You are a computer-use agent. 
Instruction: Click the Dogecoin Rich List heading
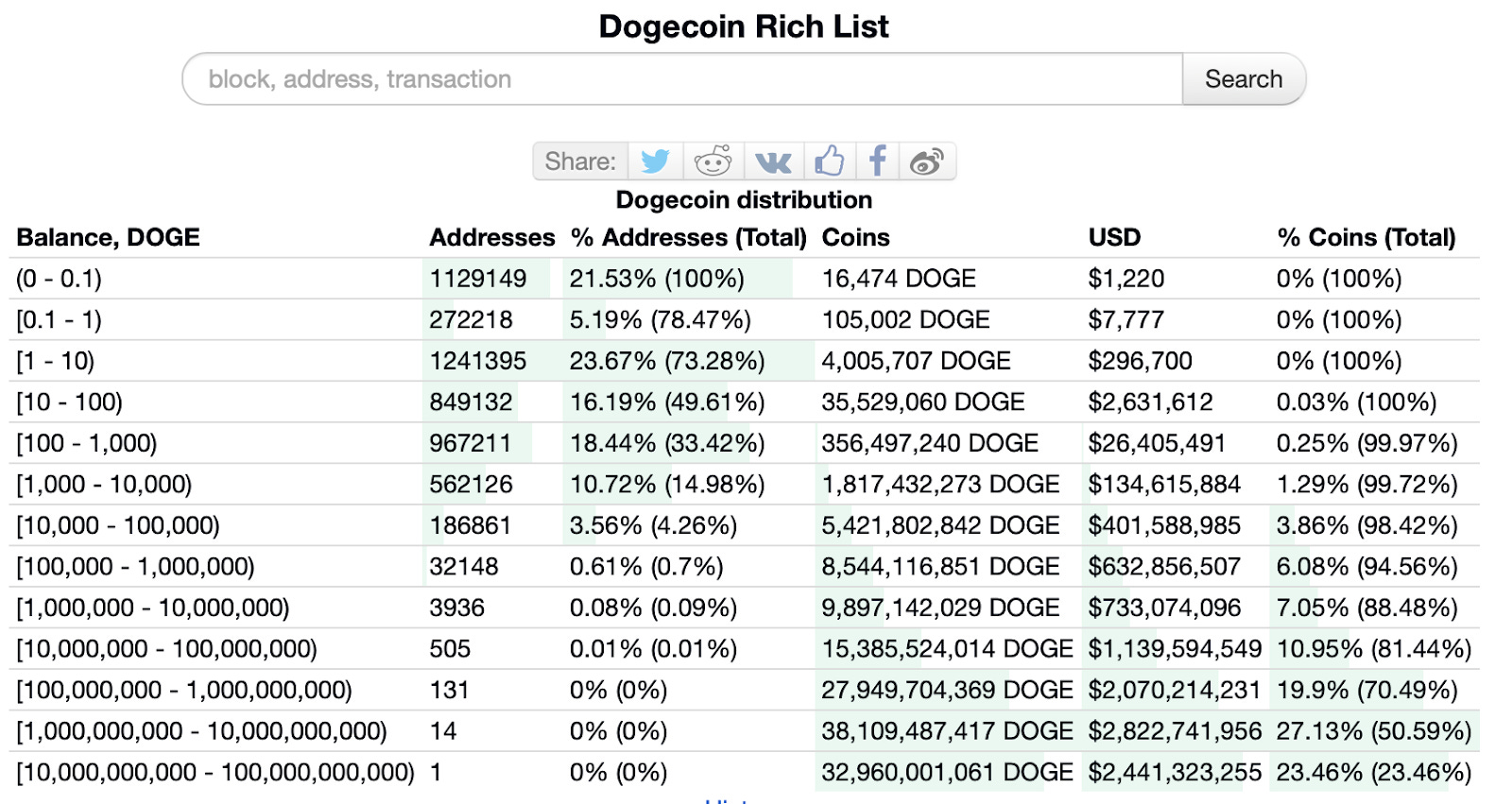[x=744, y=26]
